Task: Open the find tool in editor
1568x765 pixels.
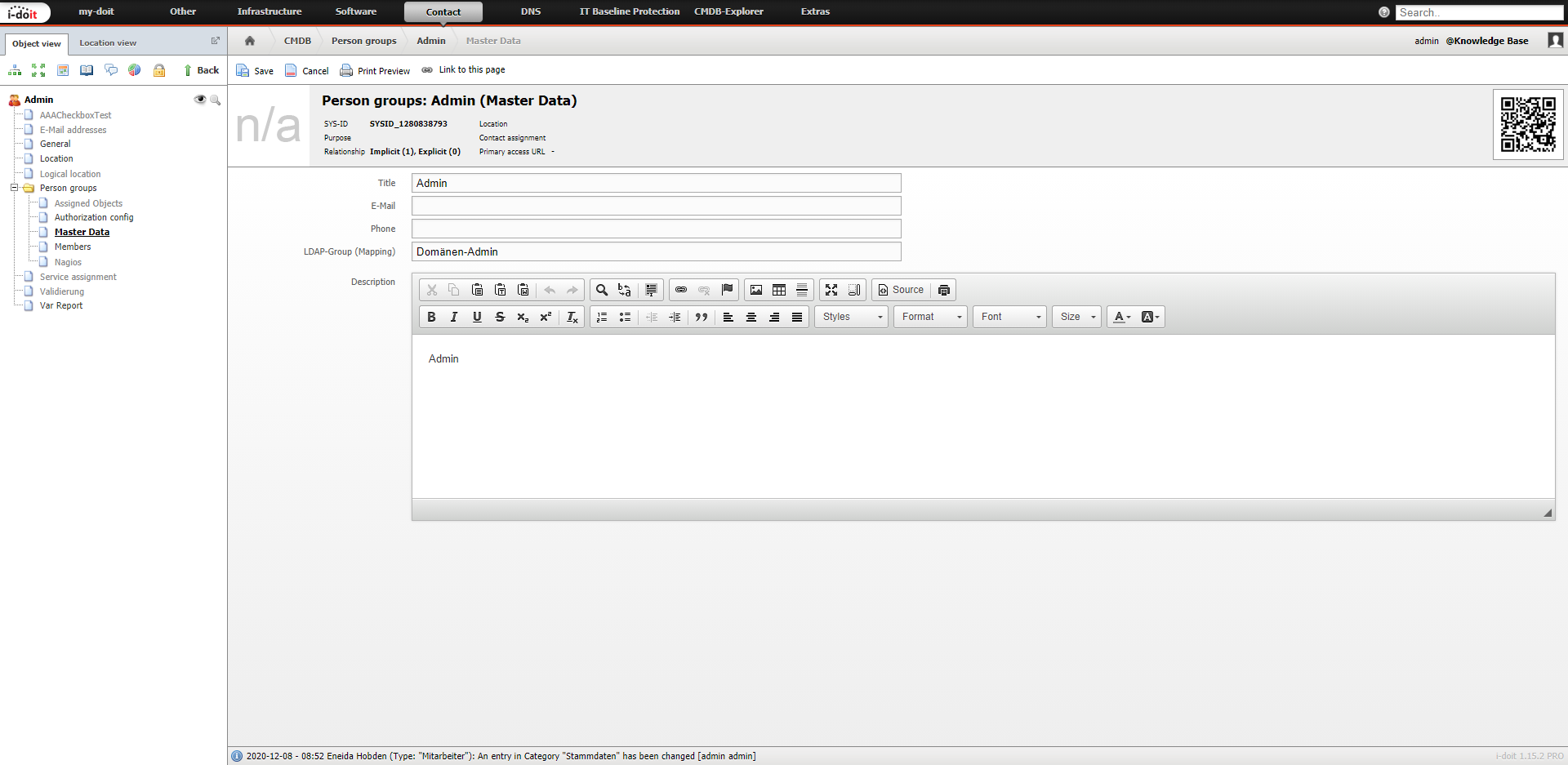Action: click(602, 290)
